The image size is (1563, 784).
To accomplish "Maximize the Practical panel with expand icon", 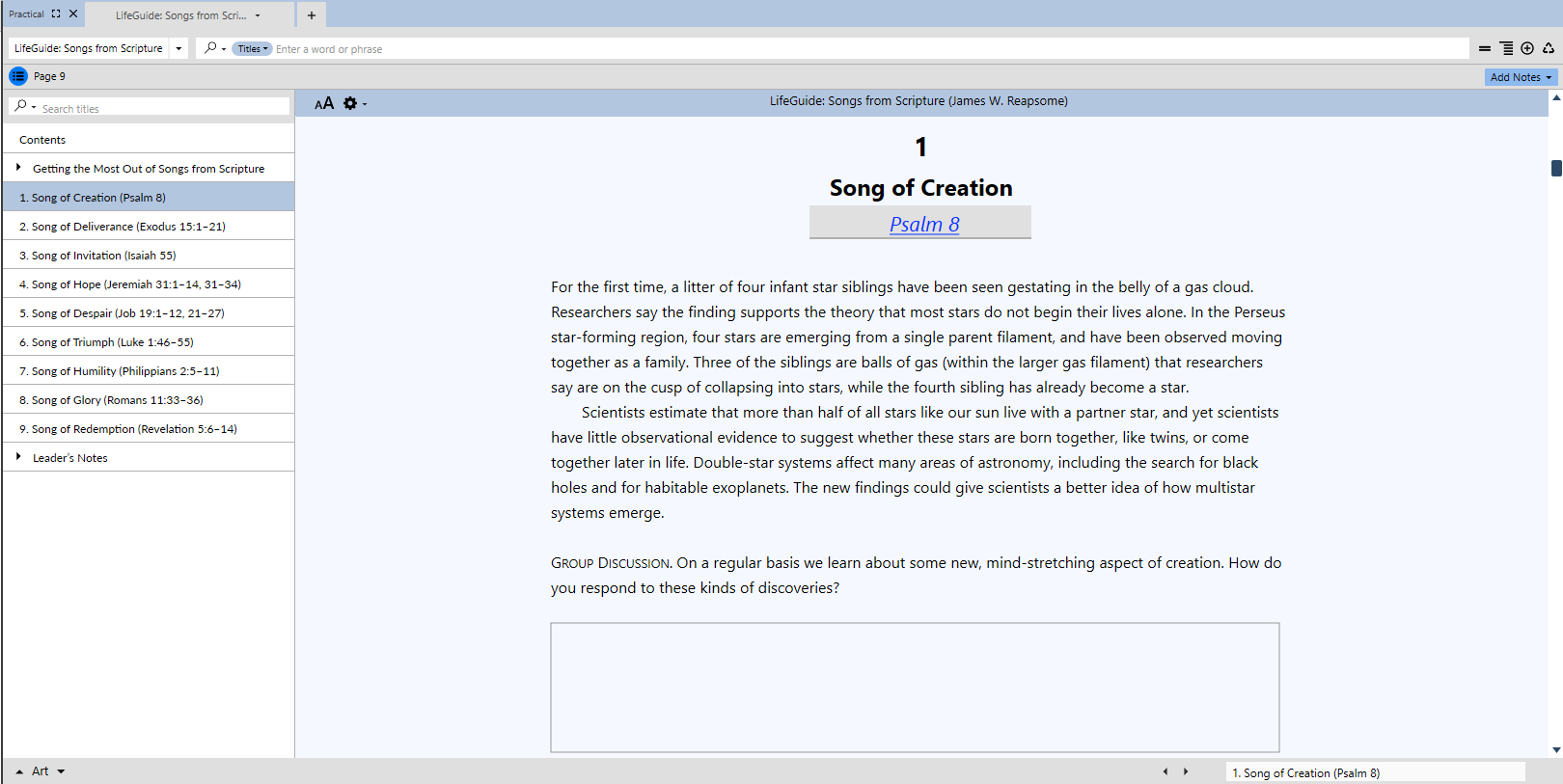I will point(56,14).
